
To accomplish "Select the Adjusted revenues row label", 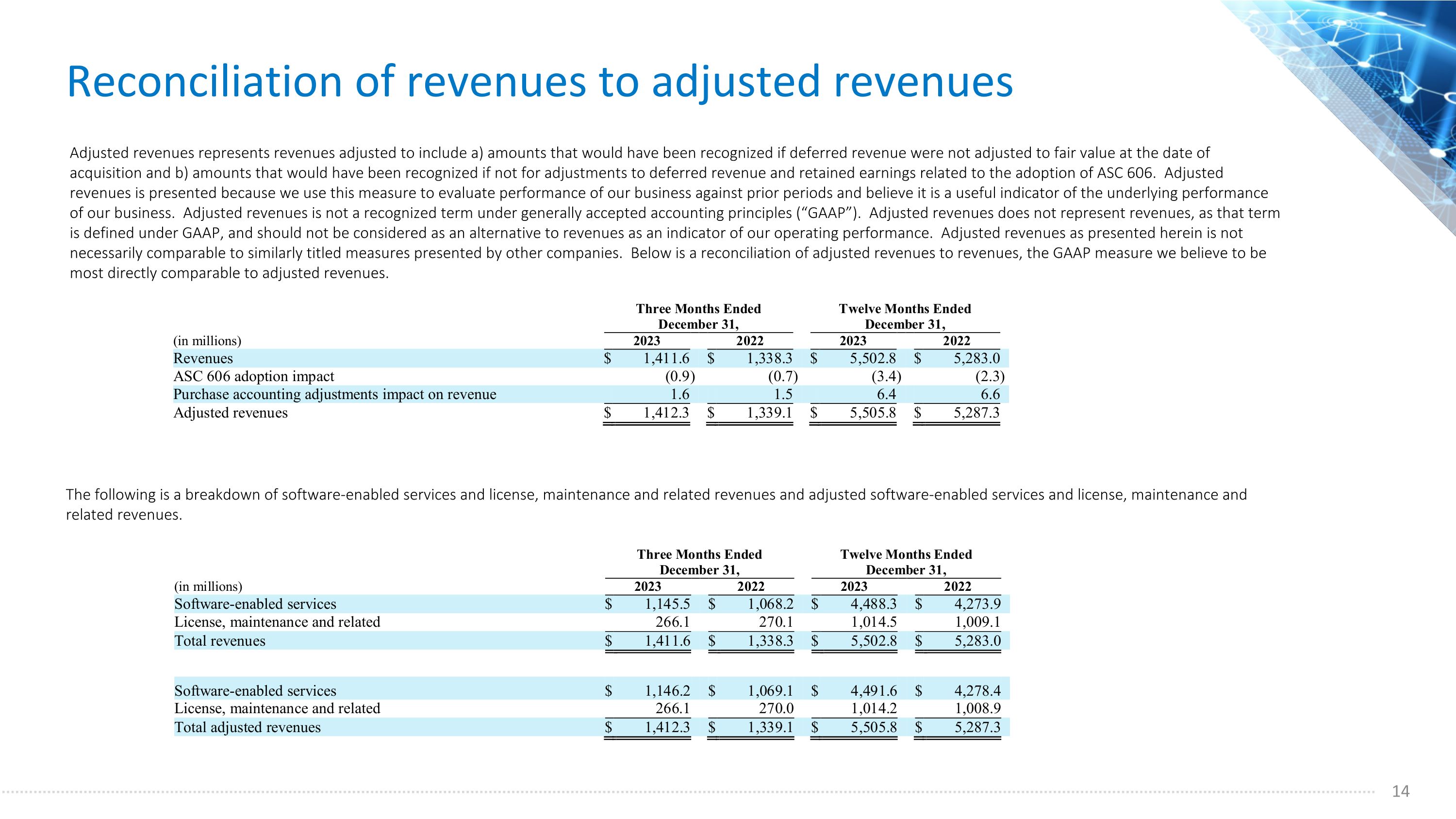I will point(230,413).
